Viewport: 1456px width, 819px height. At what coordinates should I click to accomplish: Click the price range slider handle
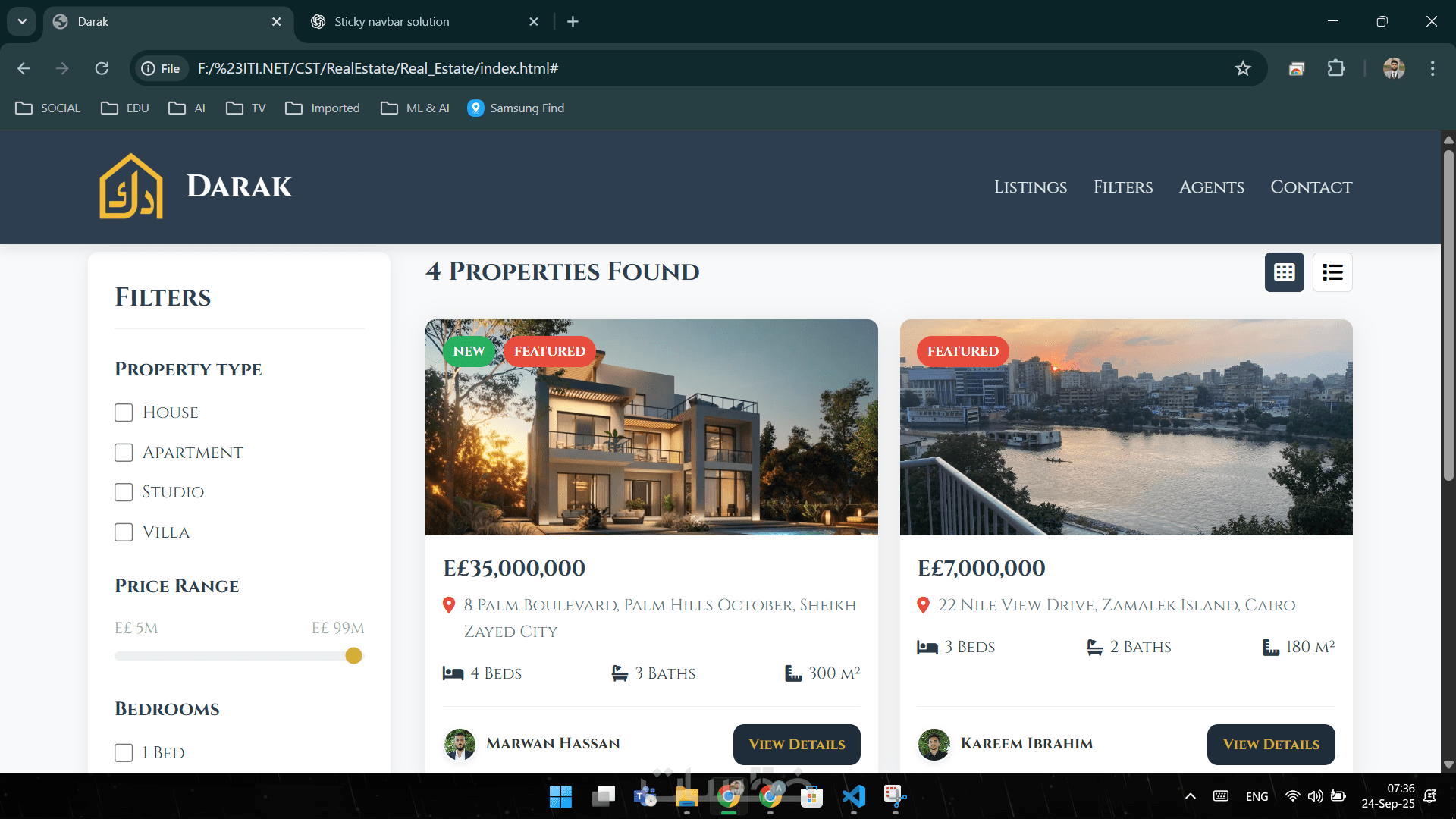353,656
